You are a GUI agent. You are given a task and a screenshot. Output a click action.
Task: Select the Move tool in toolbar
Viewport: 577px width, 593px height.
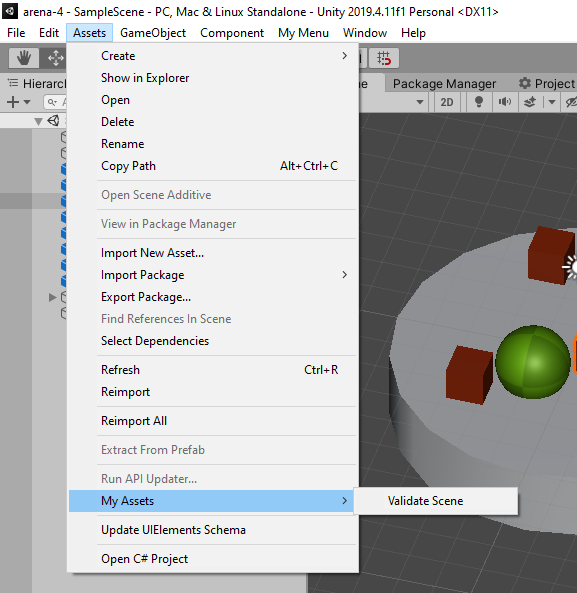[55, 58]
